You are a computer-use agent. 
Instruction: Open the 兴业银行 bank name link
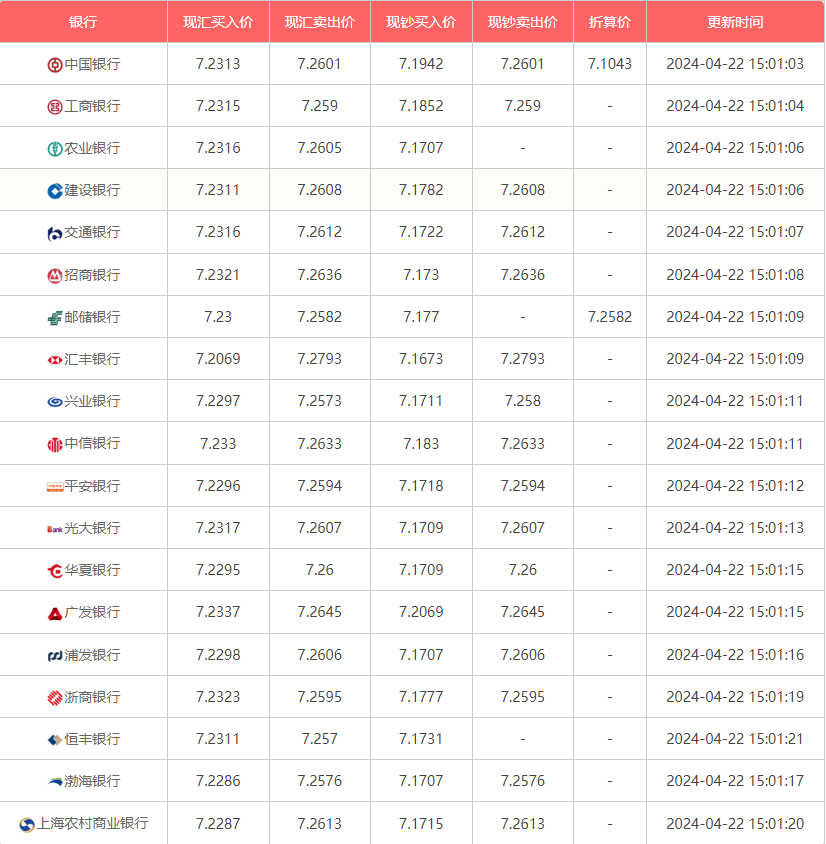[92, 401]
